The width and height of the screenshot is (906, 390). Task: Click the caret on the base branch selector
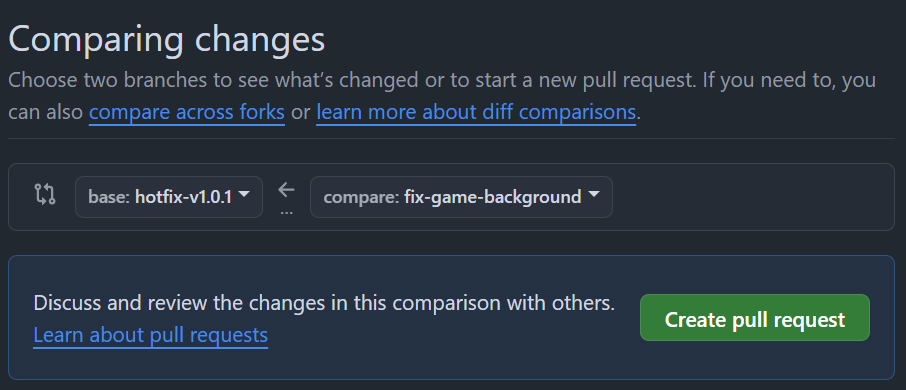tap(244, 195)
